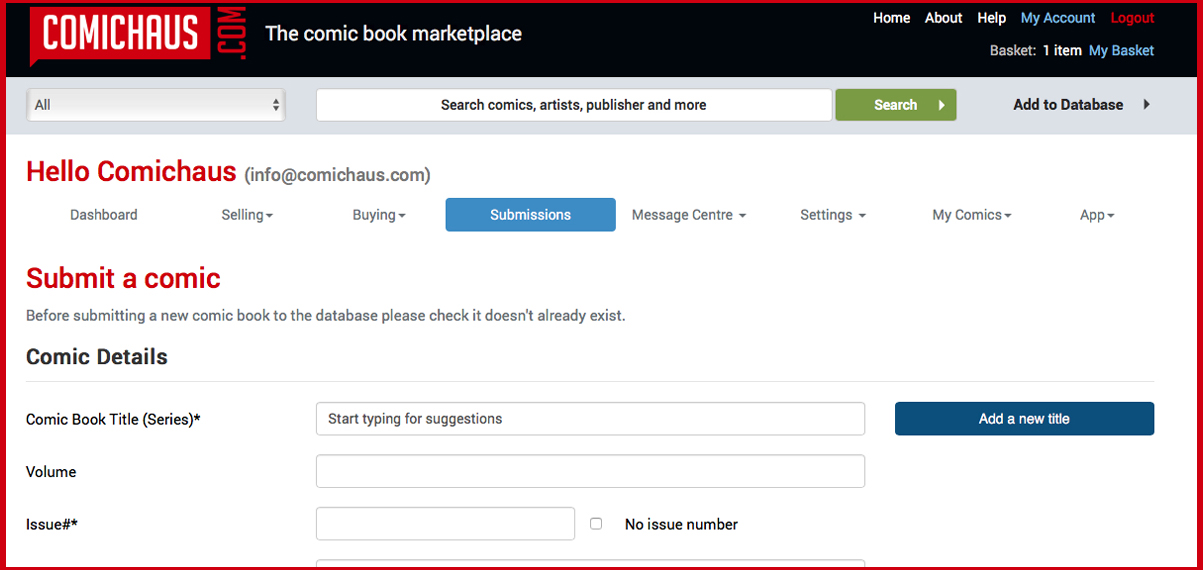Click the 'Comic Details' heading
The height and width of the screenshot is (570, 1203).
(97, 357)
